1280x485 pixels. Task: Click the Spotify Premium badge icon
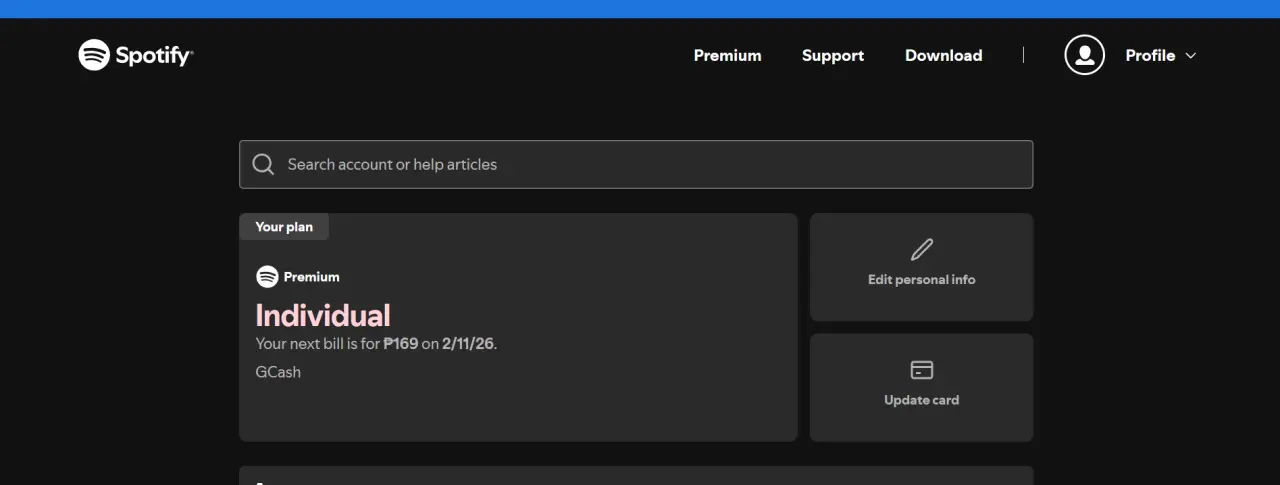pyautogui.click(x=267, y=277)
